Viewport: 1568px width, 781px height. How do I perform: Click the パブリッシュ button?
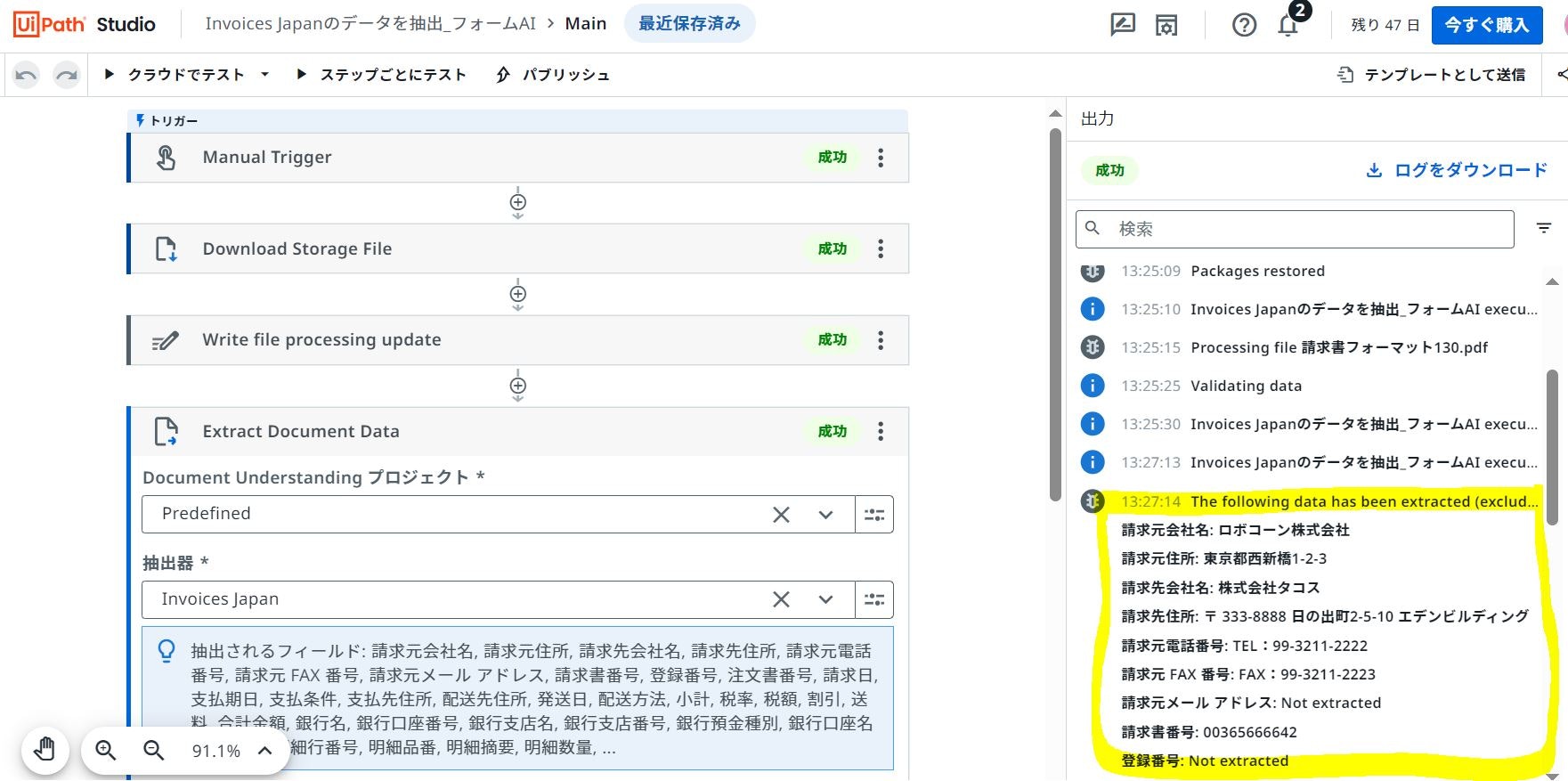553,75
